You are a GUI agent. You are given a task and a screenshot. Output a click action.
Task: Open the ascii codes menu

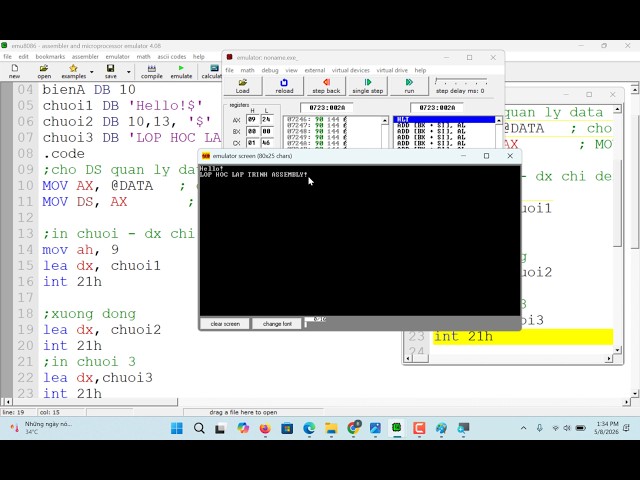coord(171,57)
